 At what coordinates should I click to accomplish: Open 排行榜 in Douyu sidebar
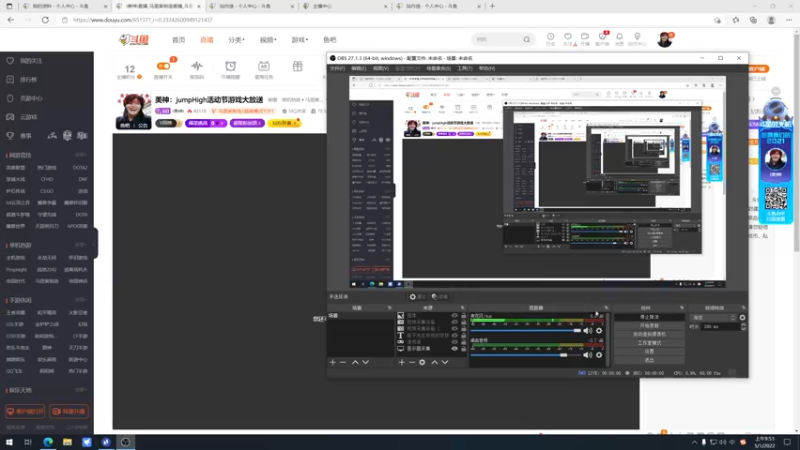28,80
